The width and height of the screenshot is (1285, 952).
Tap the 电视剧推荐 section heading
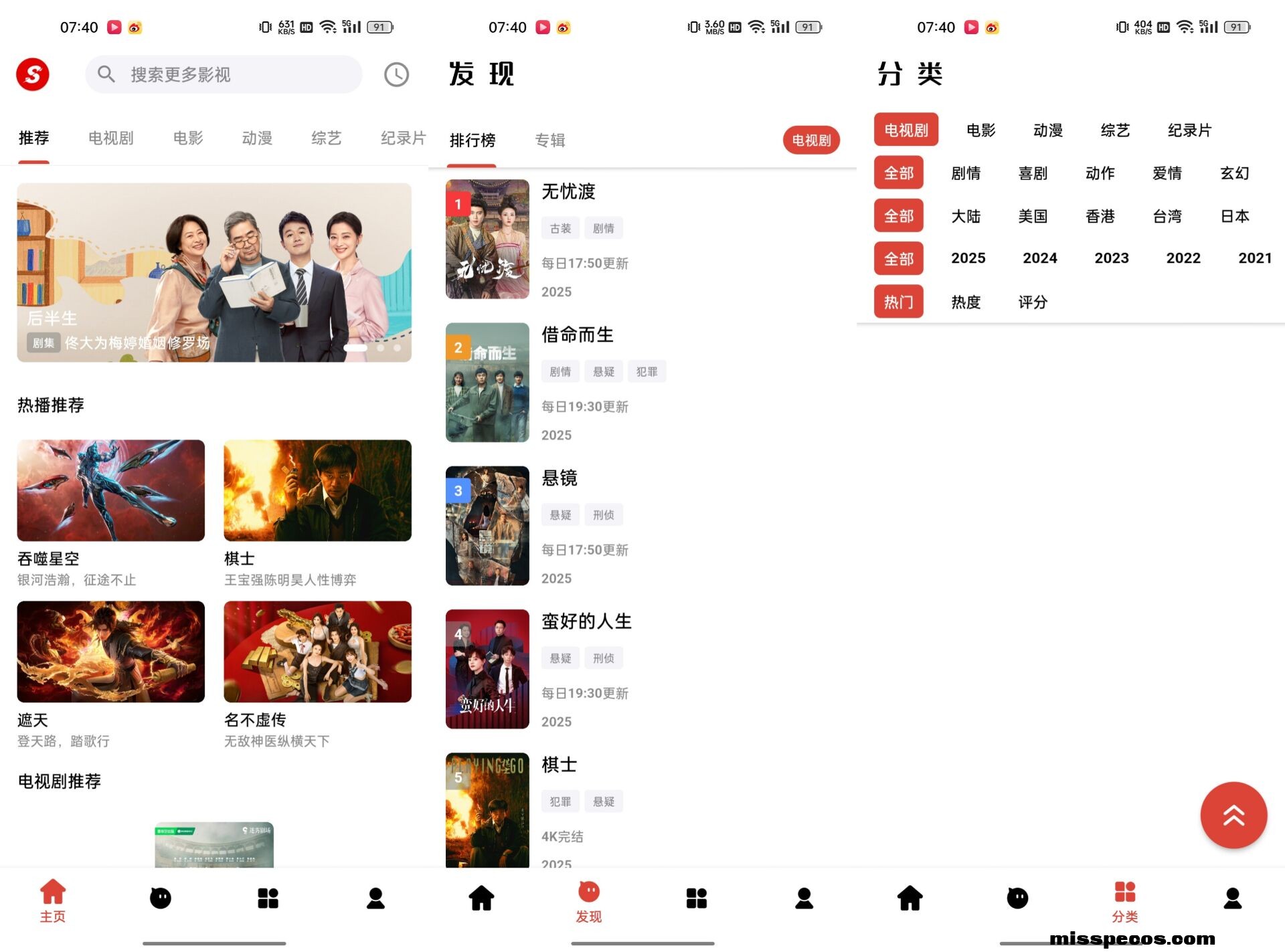pos(60,781)
